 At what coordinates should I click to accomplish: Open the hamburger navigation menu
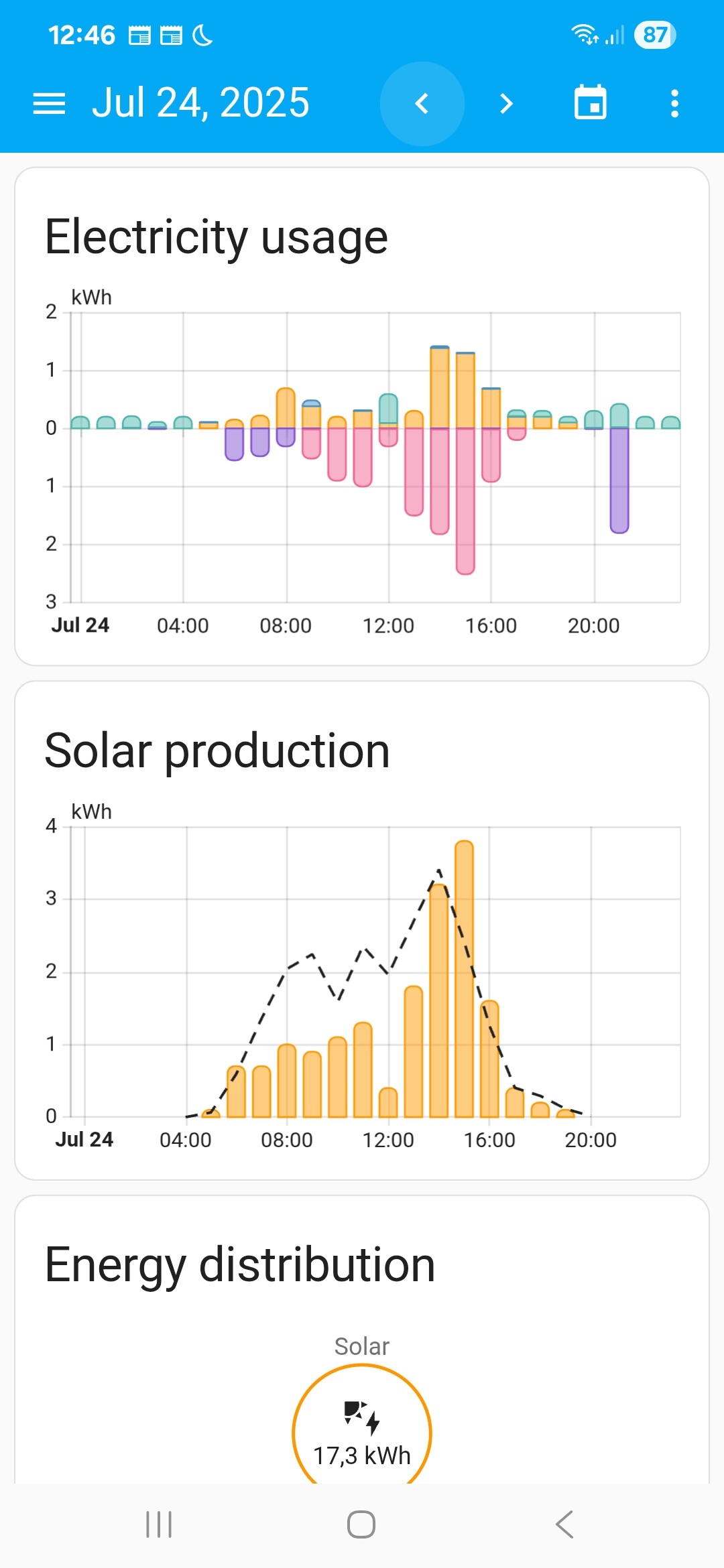(x=49, y=104)
